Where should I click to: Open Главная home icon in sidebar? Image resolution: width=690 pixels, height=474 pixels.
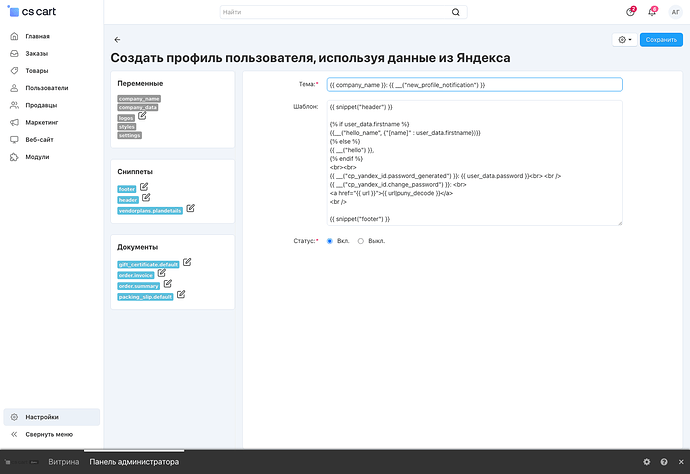[14, 36]
